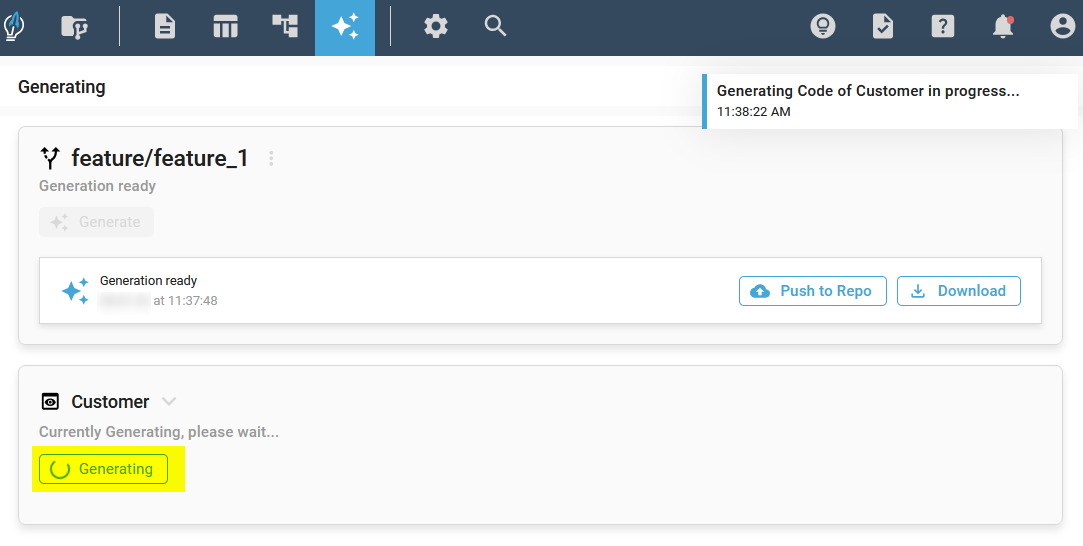The width and height of the screenshot is (1083, 546).
Task: Open the project folder icon in navbar
Action: pyautogui.click(x=75, y=27)
